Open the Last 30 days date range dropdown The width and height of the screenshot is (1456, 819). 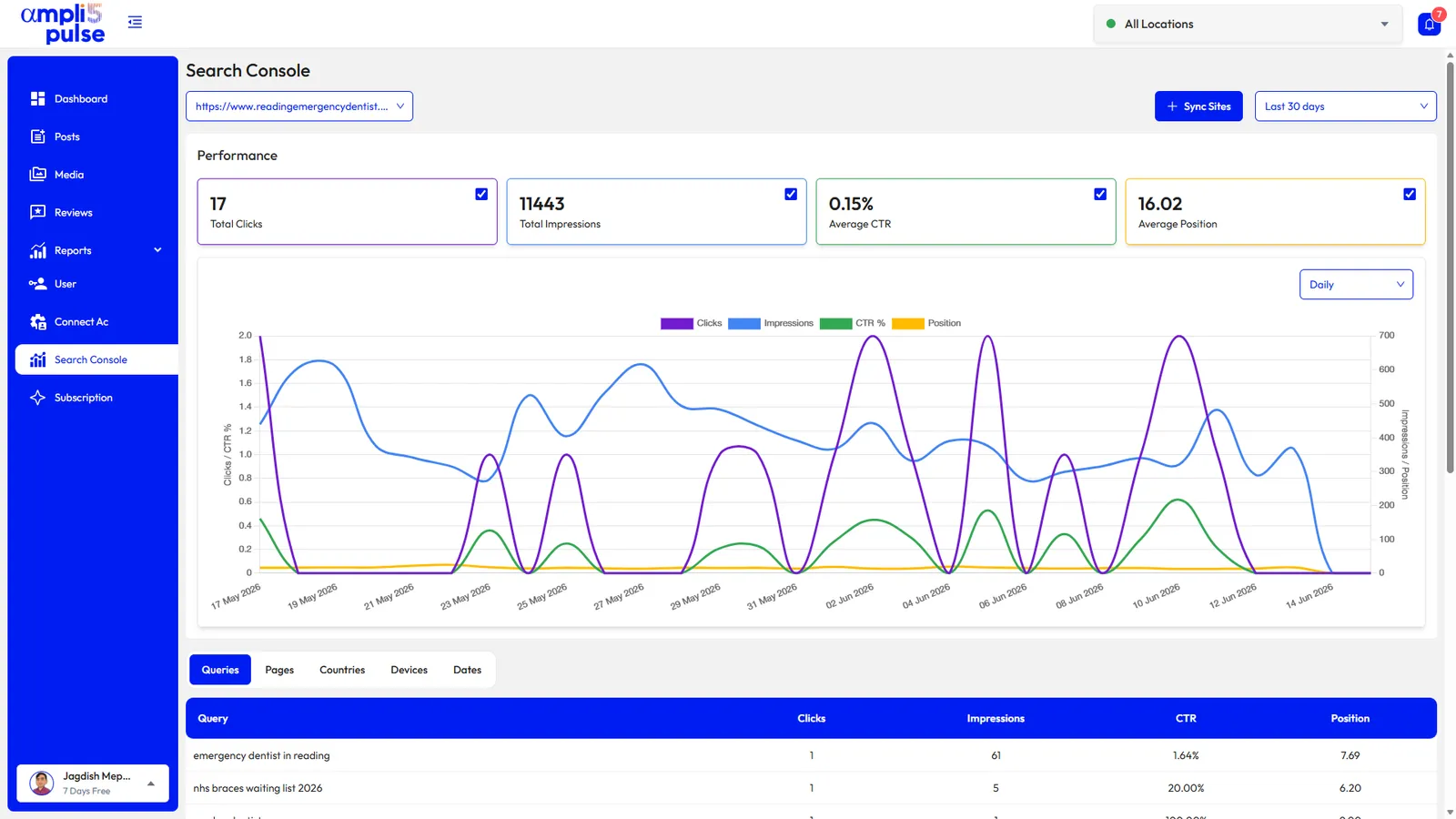coord(1345,106)
